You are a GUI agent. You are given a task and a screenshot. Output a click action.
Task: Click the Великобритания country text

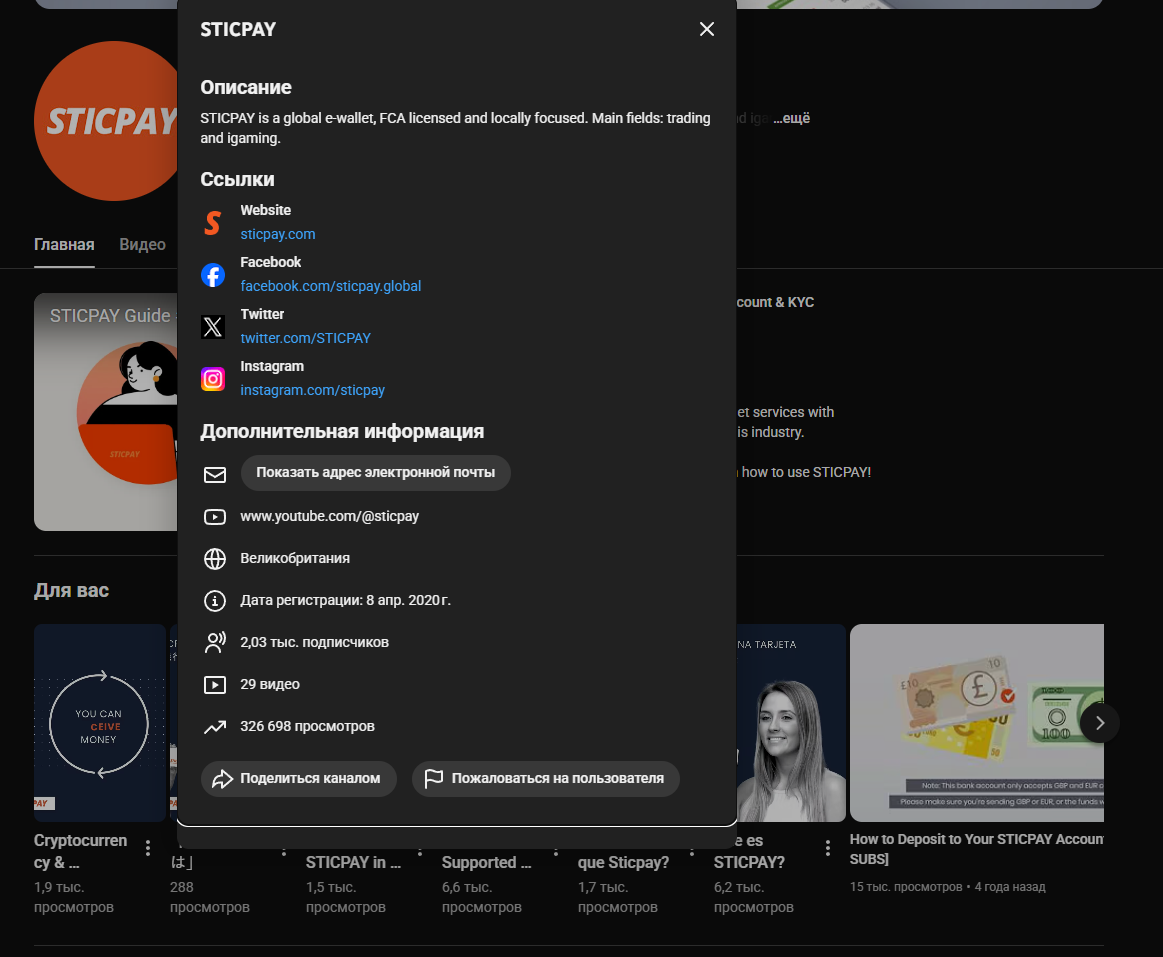[x=294, y=559]
